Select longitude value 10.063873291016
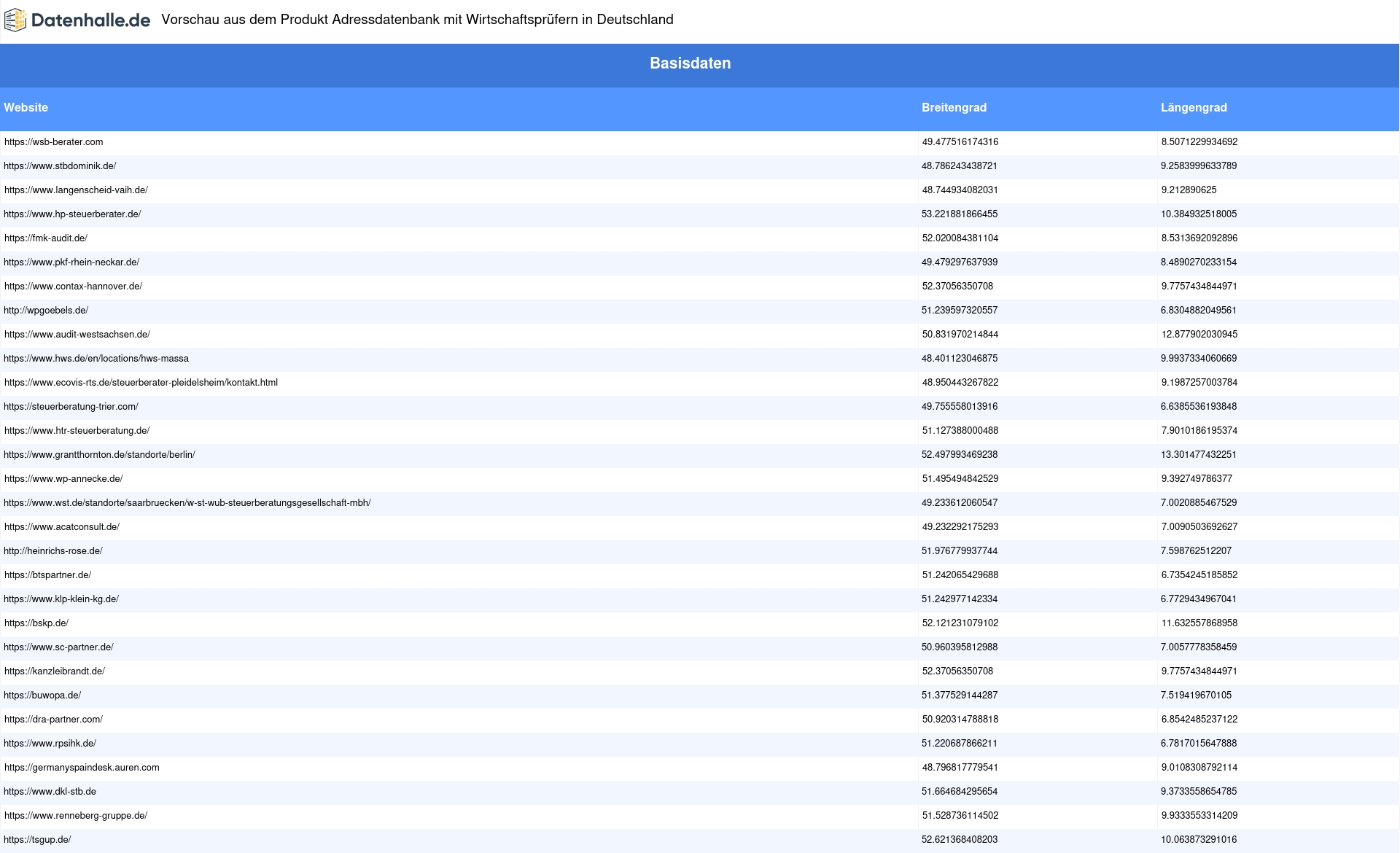Image resolution: width=1400 pixels, height=853 pixels. 1199,840
